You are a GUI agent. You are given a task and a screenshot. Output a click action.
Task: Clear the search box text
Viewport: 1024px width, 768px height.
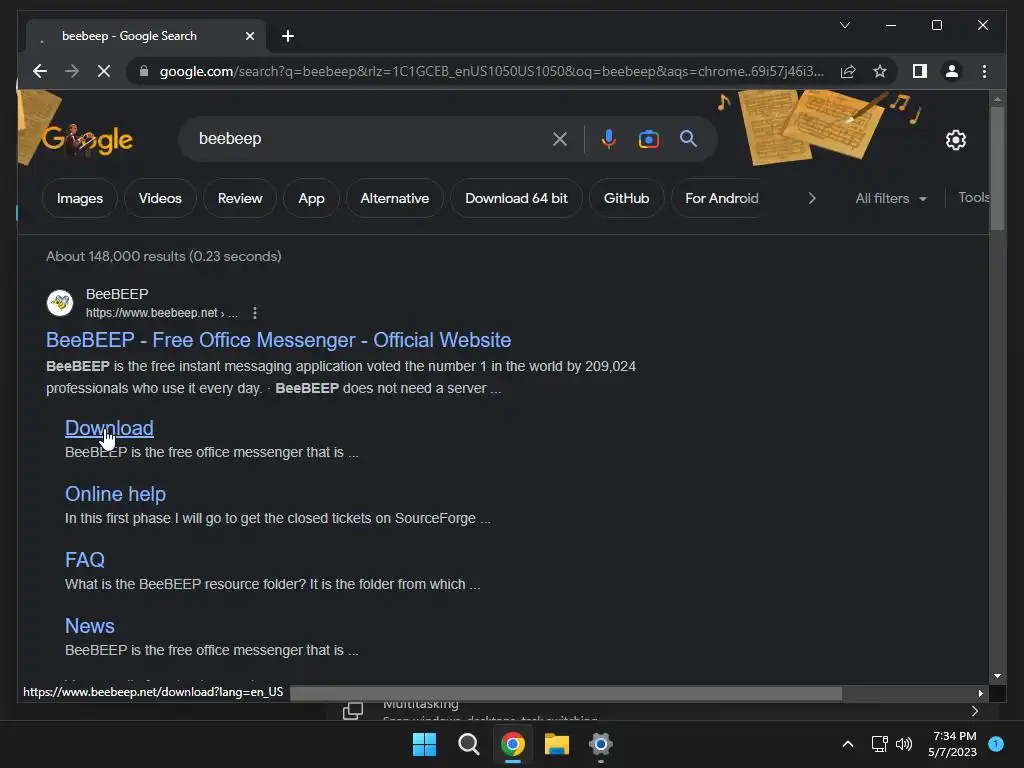(x=560, y=138)
